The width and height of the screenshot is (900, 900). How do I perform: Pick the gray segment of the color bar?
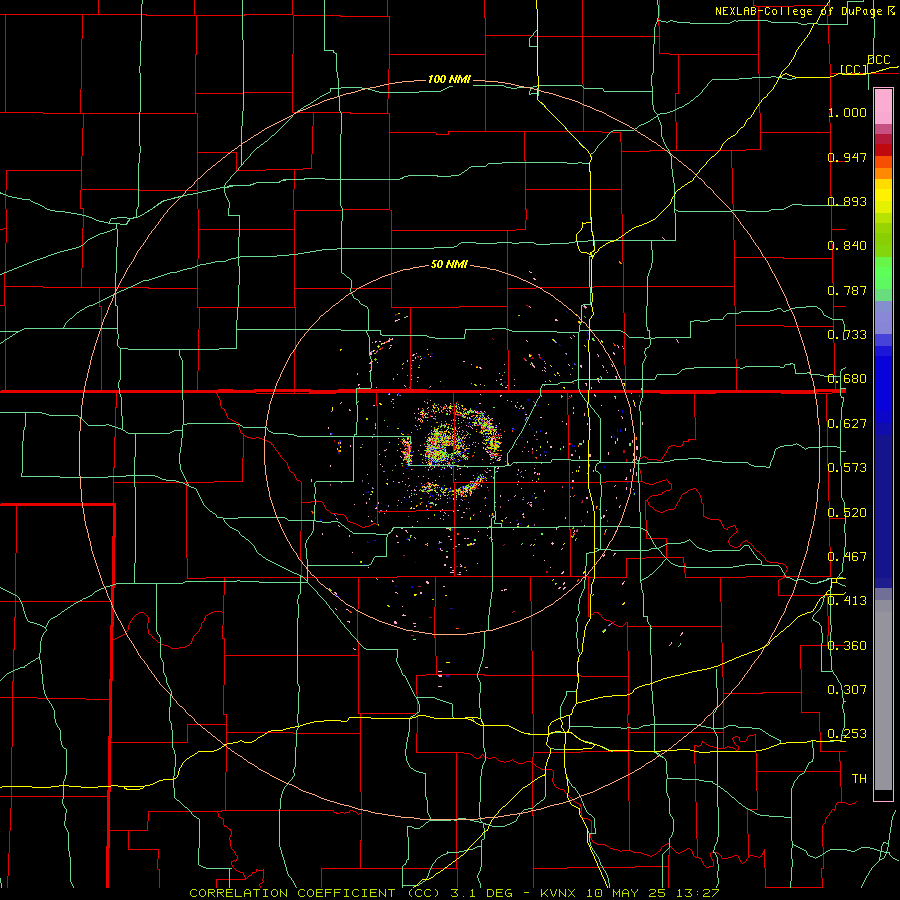[883, 695]
